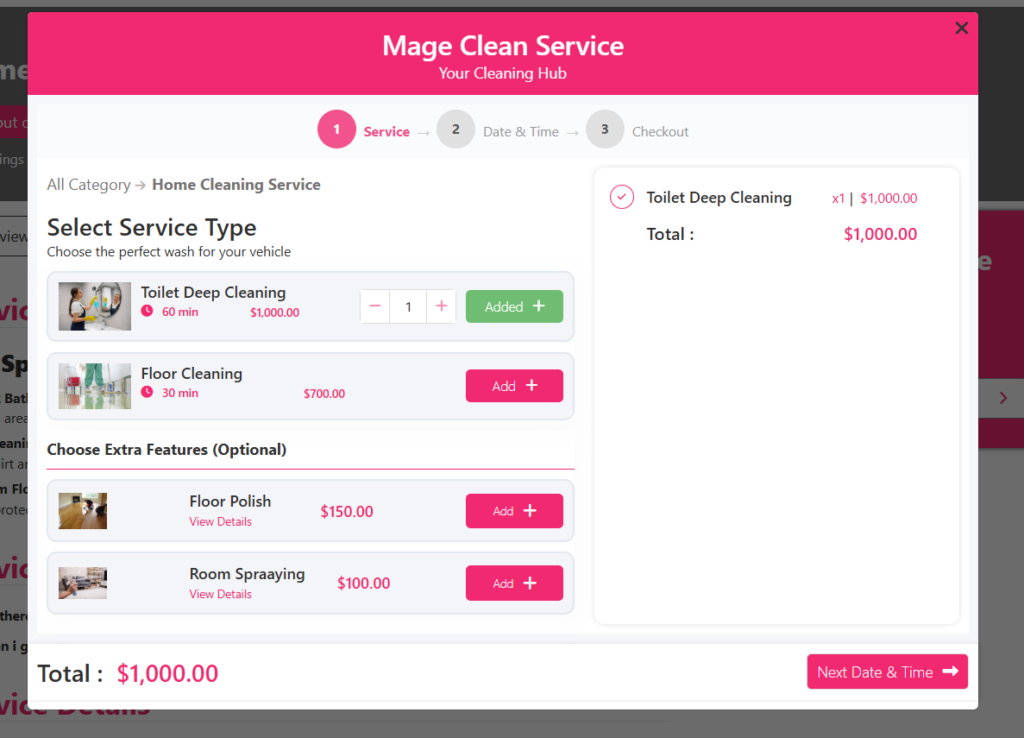Click the plus icon on the Added button
Viewport: 1024px width, 738px height.
538,306
